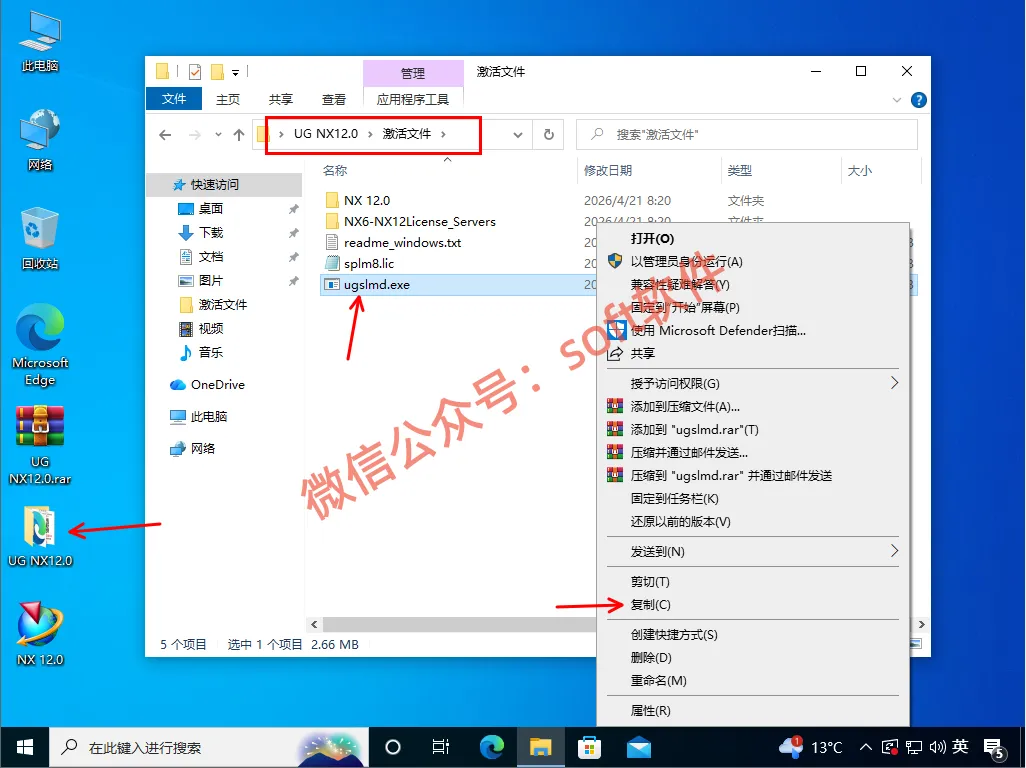Choose 重命名(M) in context menu
The height and width of the screenshot is (768, 1026).
(x=752, y=680)
